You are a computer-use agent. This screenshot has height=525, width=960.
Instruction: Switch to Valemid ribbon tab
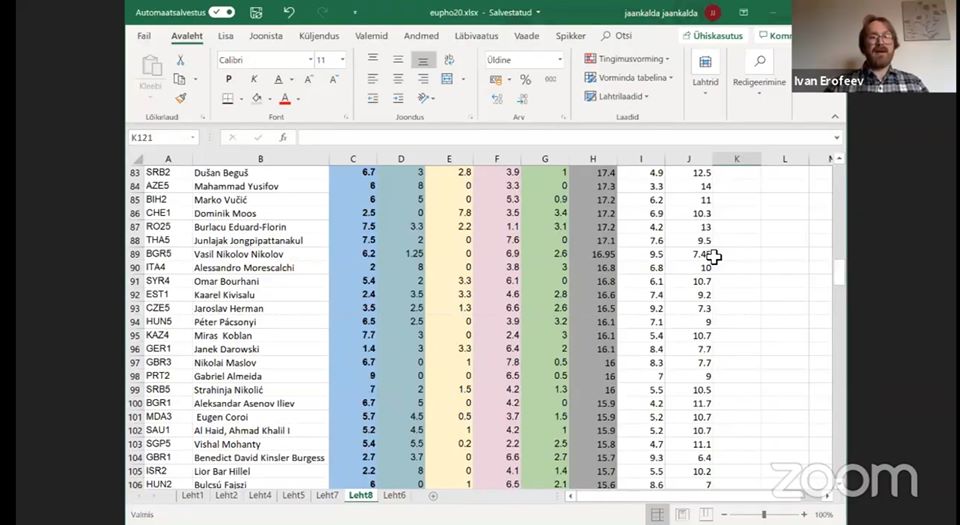372,36
